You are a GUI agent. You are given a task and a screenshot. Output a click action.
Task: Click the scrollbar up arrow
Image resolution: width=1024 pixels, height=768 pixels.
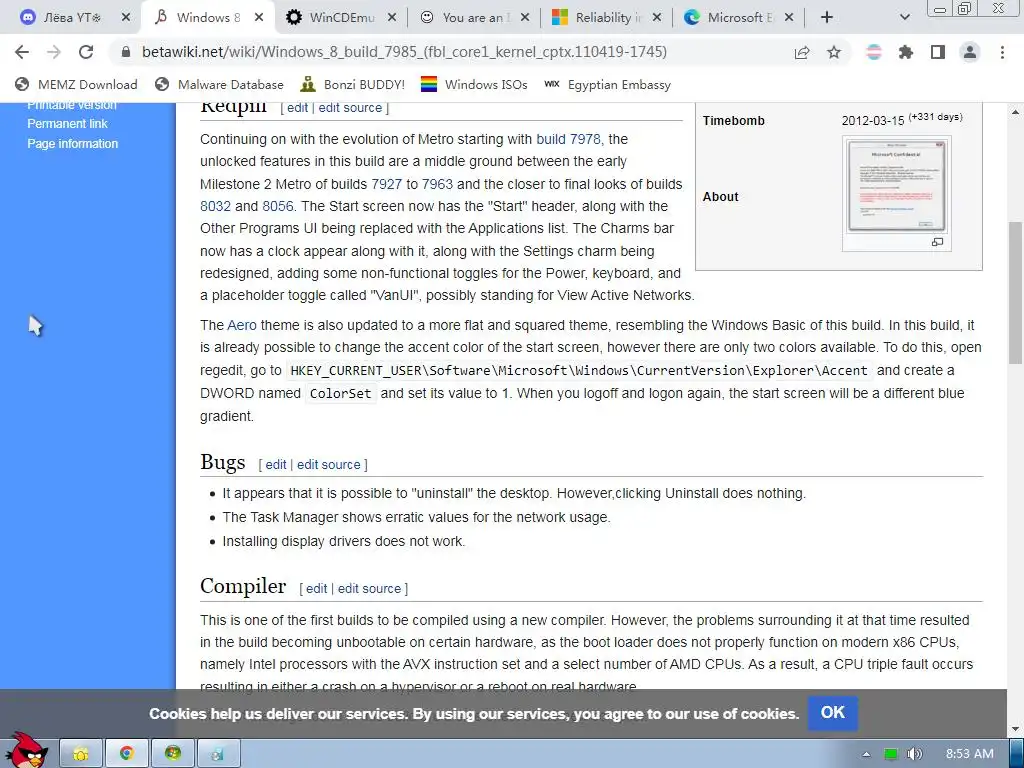click(1016, 112)
